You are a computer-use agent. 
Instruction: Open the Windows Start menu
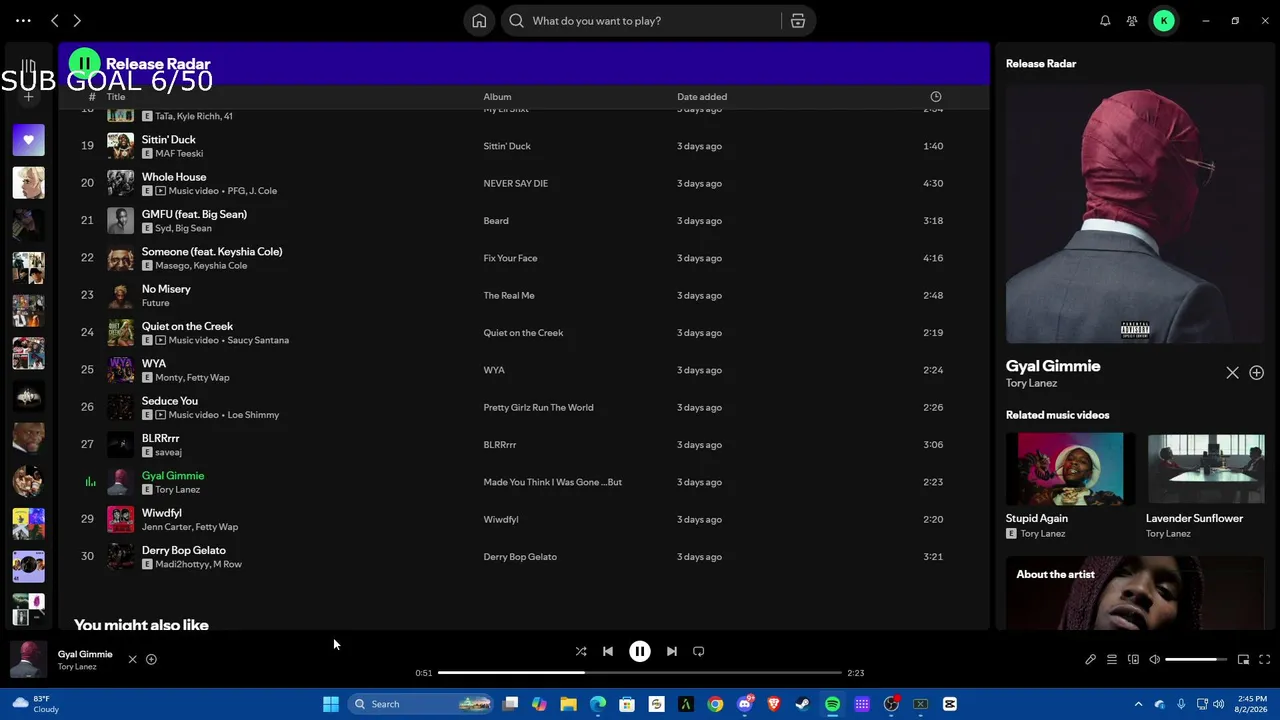[331, 704]
